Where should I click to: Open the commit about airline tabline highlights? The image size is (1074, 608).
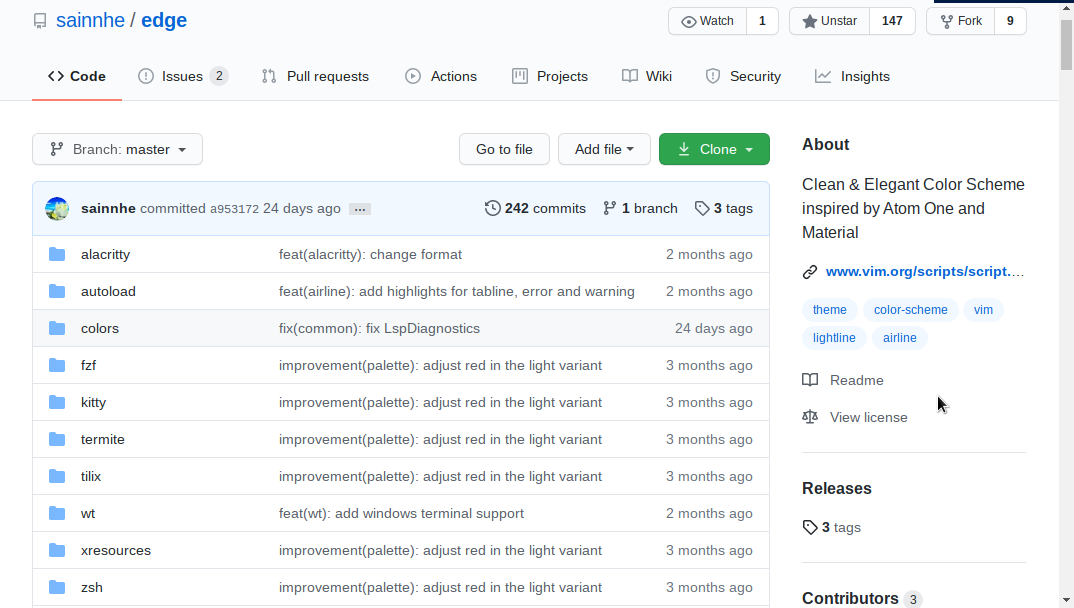click(457, 292)
